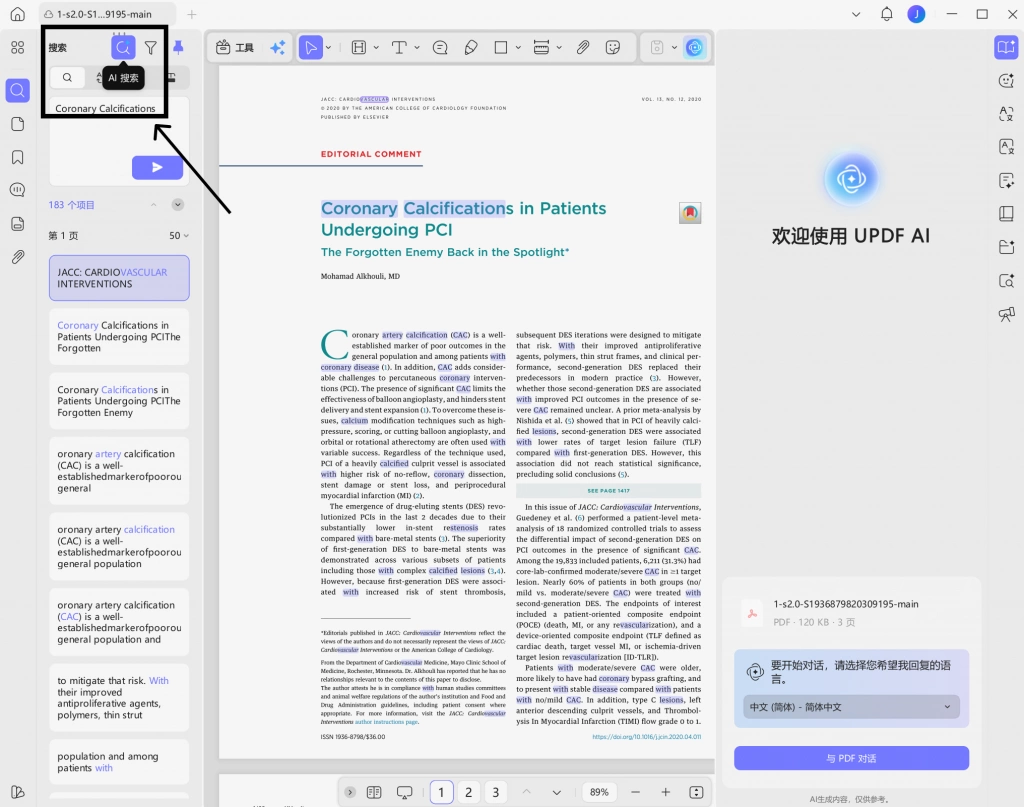The height and width of the screenshot is (807, 1024).
Task: Select the pencil drawing tool
Action: pos(471,48)
